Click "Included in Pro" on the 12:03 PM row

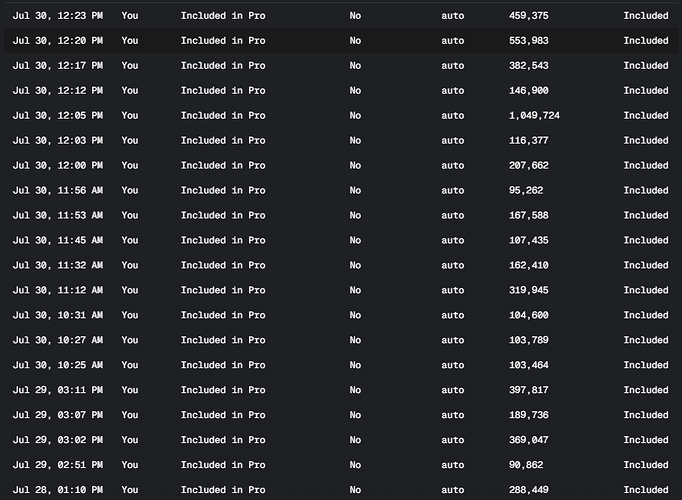tap(223, 141)
